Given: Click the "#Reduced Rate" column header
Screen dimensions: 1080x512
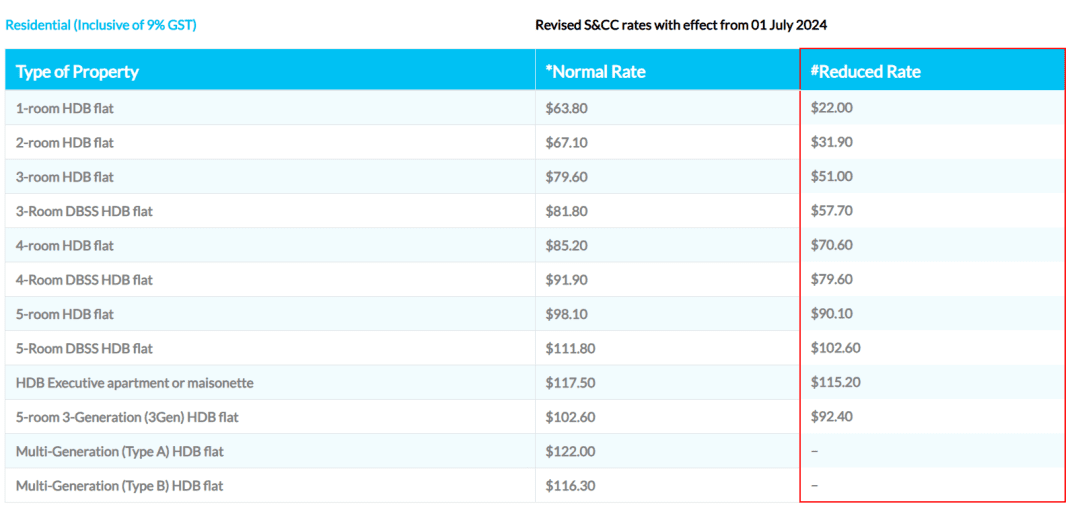Looking at the screenshot, I should 866,72.
